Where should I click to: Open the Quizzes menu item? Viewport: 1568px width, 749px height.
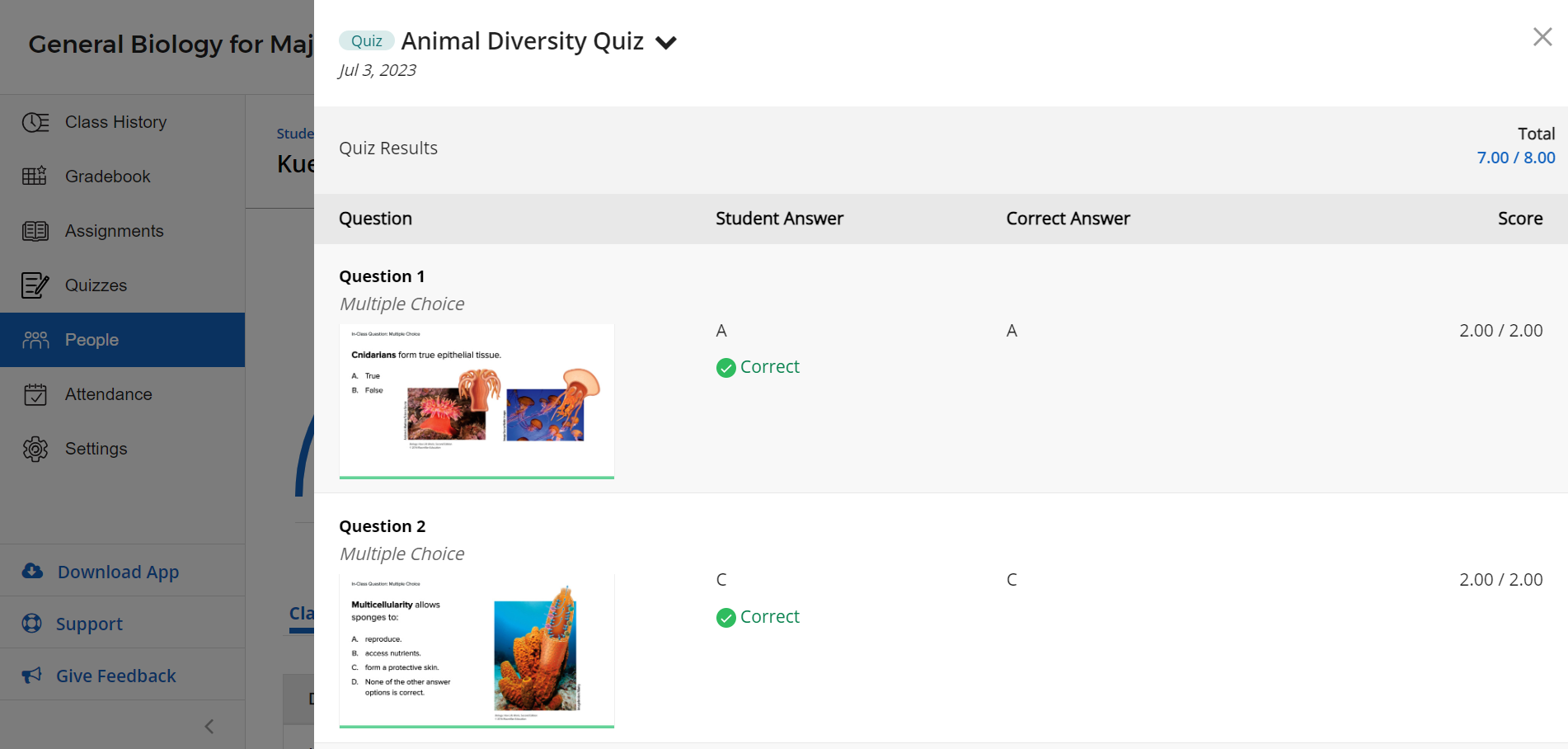[x=96, y=285]
